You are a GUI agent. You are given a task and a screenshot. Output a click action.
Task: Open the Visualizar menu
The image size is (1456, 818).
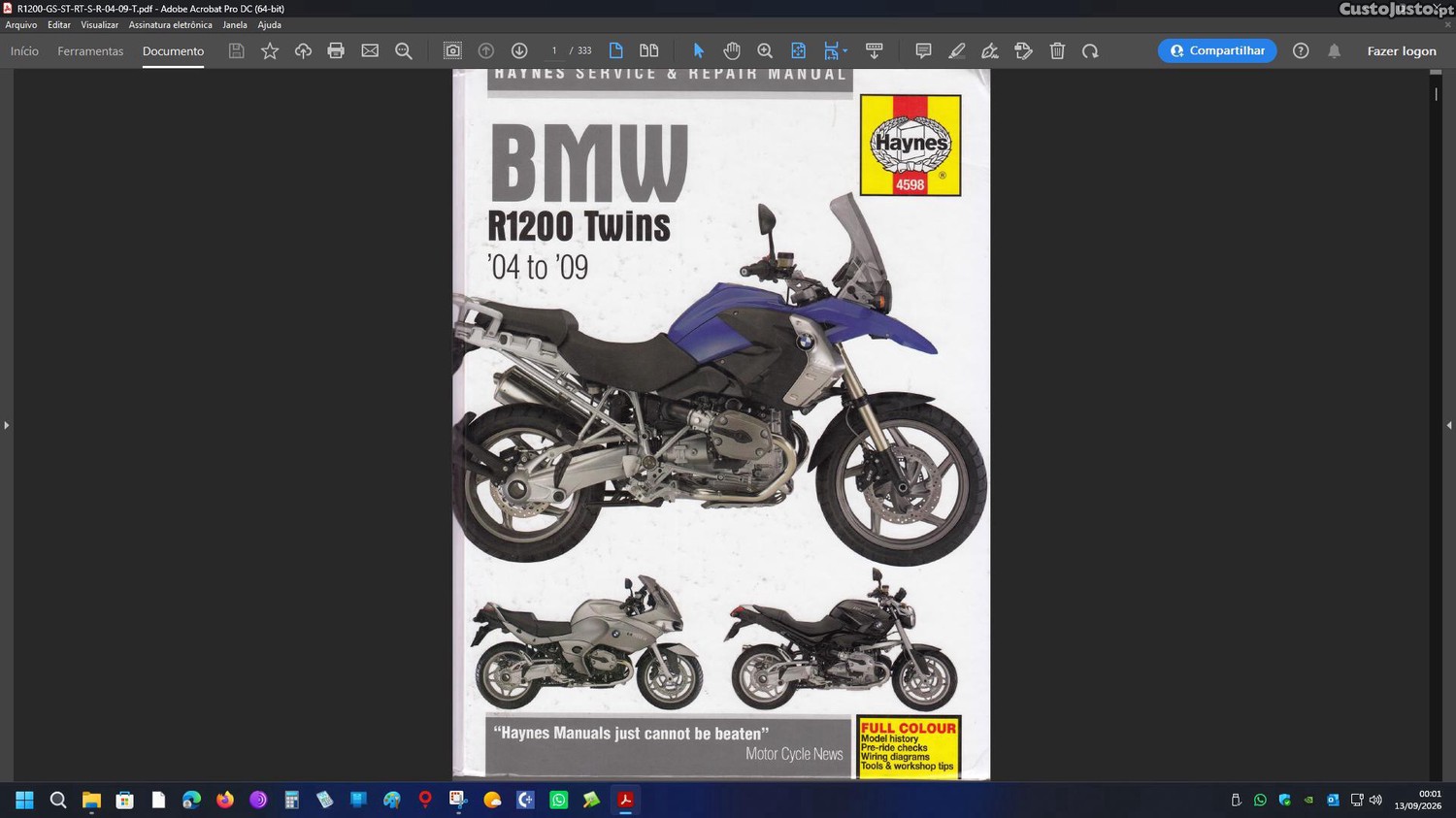99,25
